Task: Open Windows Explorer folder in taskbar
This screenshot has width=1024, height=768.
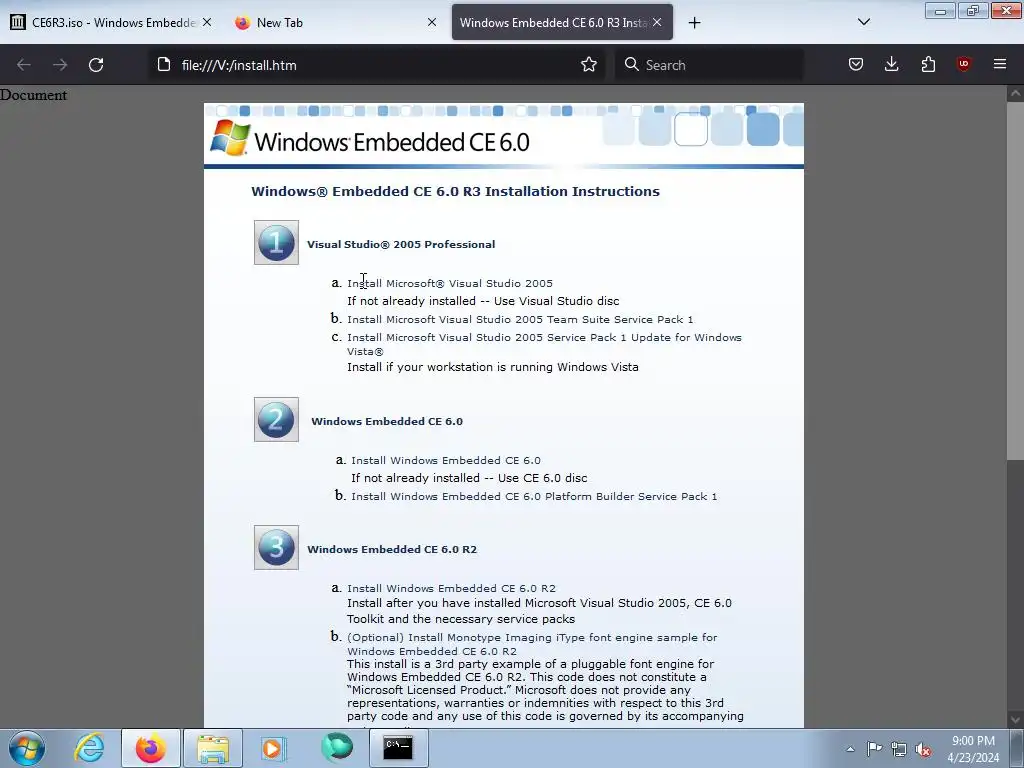Action: coord(213,748)
